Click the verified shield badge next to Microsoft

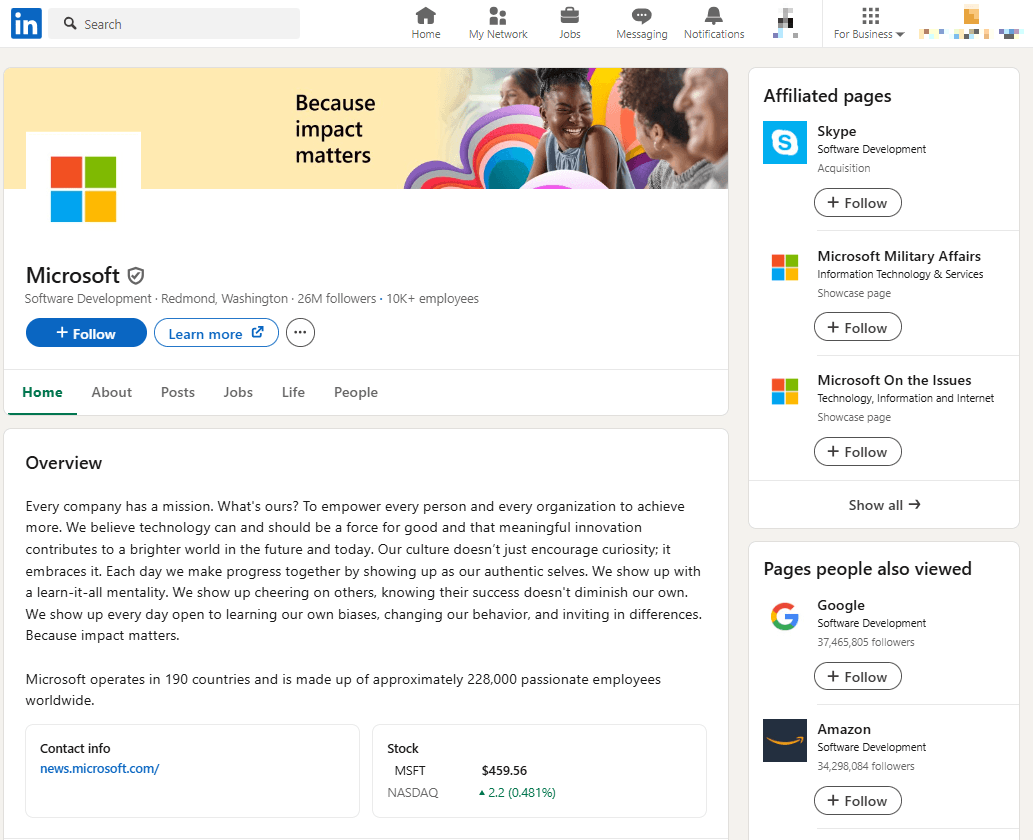point(136,275)
